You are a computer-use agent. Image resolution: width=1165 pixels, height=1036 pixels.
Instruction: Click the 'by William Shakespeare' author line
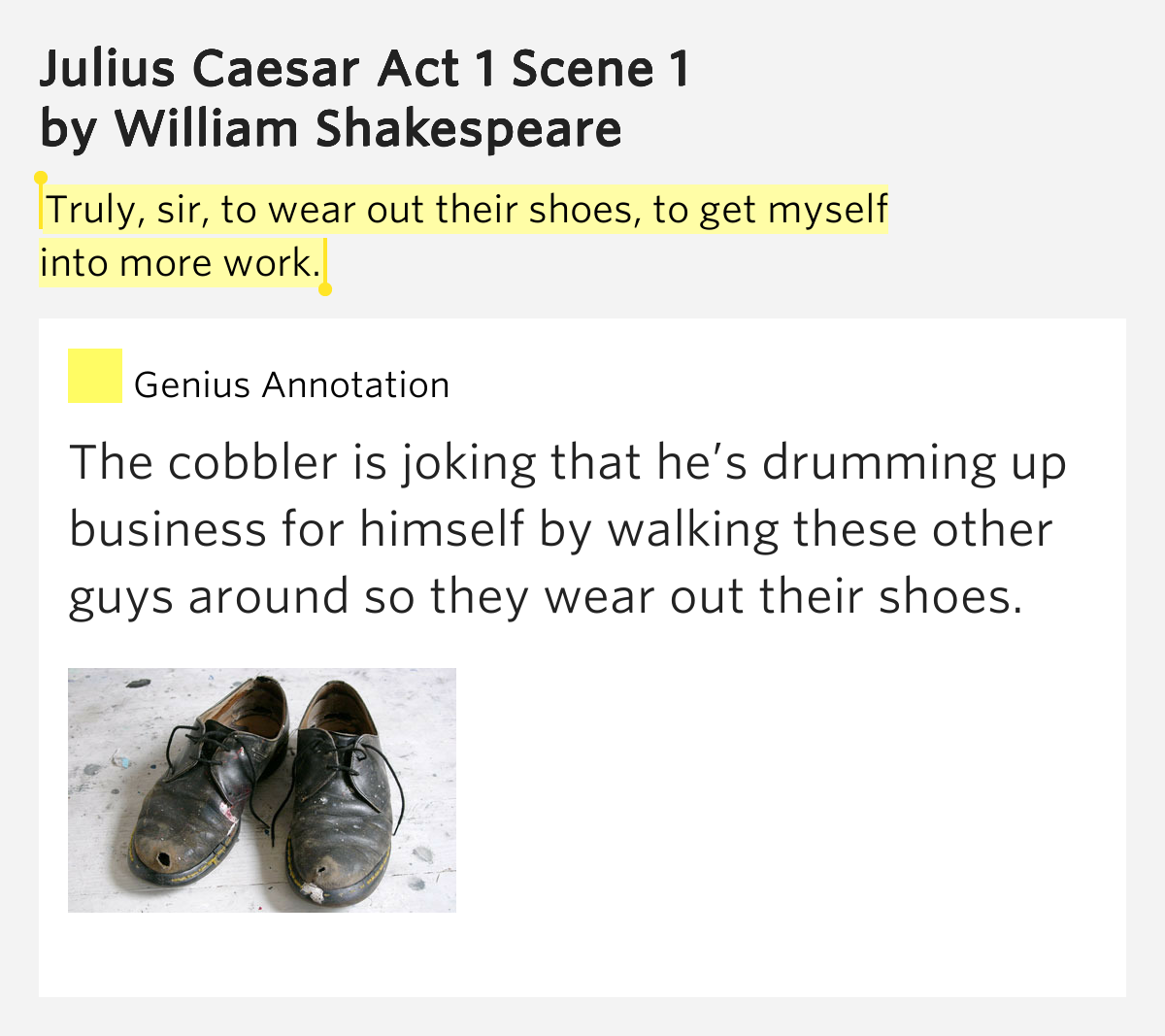pos(331,129)
